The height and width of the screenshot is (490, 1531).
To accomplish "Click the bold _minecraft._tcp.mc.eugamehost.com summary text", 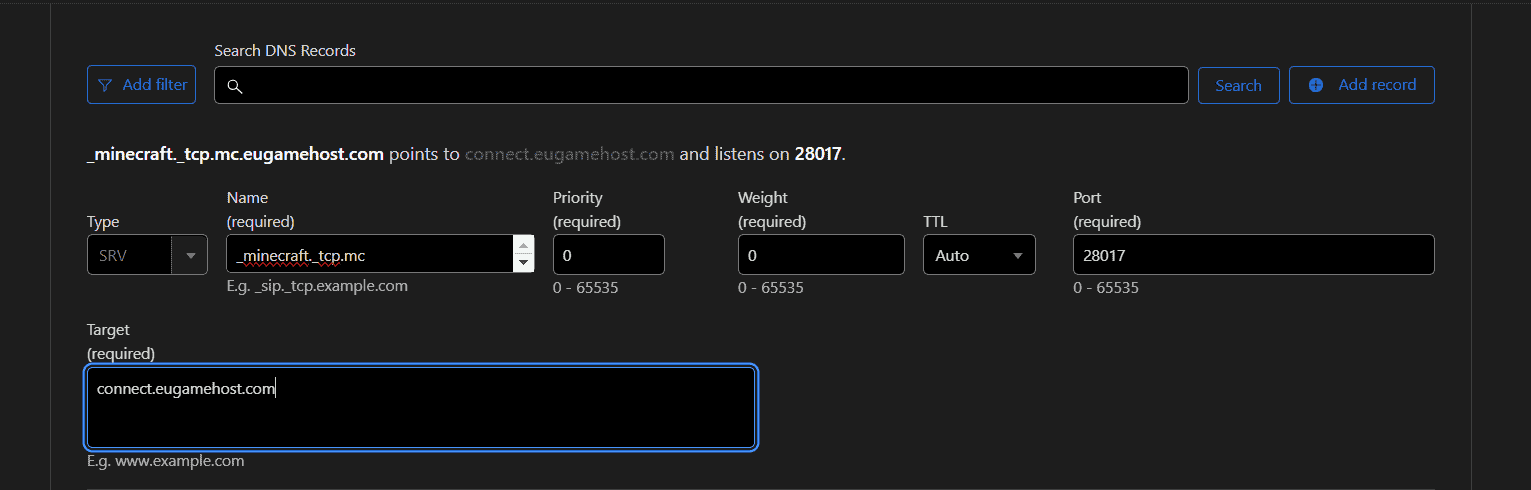I will pyautogui.click(x=236, y=154).
